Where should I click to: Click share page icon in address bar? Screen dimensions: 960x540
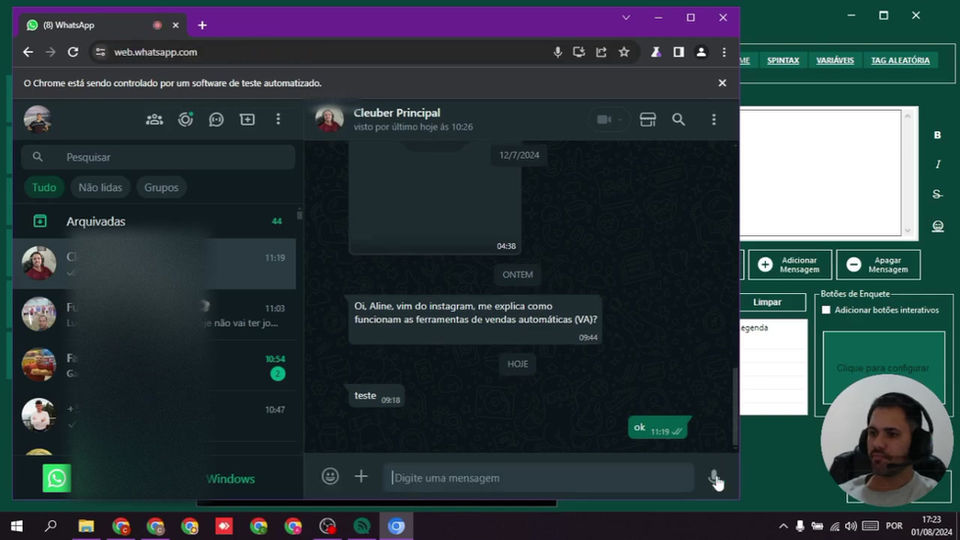click(x=601, y=52)
